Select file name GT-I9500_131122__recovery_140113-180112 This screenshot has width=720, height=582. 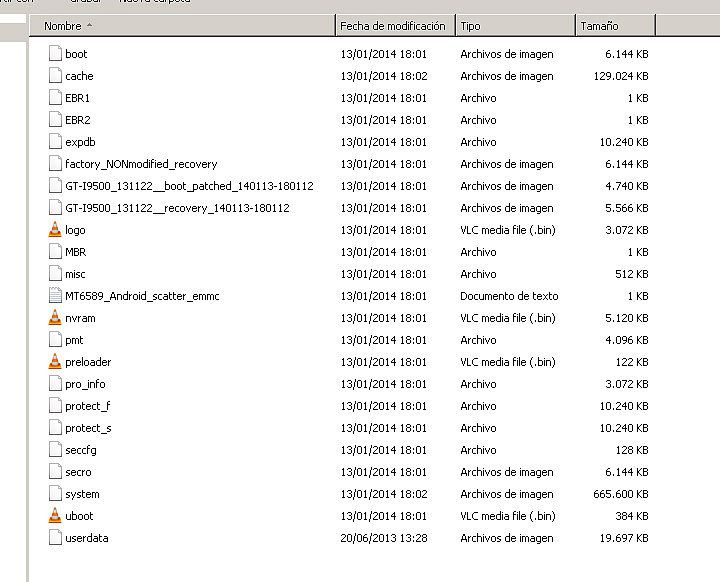pos(177,208)
